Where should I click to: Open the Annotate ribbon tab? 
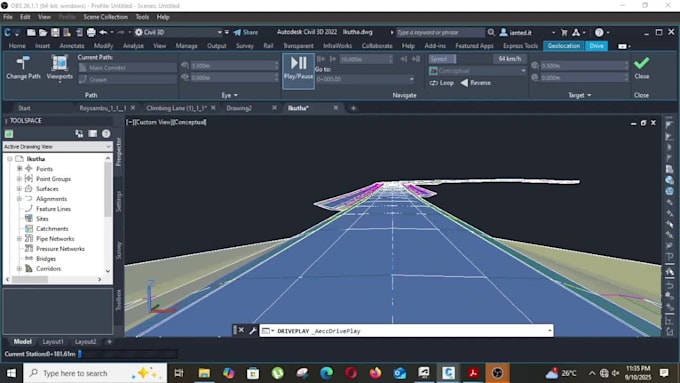(x=72, y=46)
